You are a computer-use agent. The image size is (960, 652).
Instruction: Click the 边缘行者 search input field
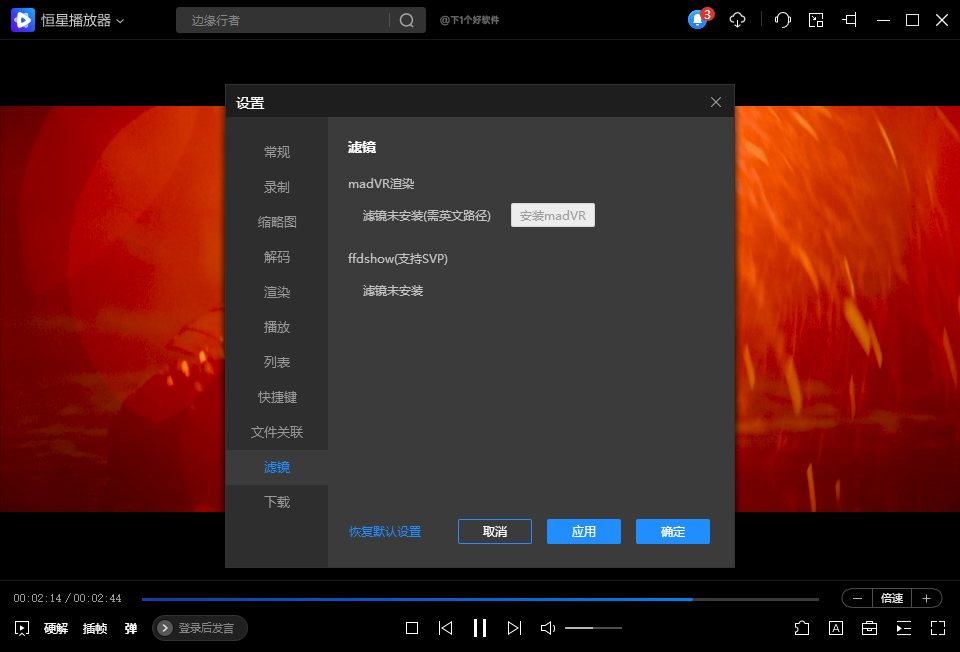[285, 20]
